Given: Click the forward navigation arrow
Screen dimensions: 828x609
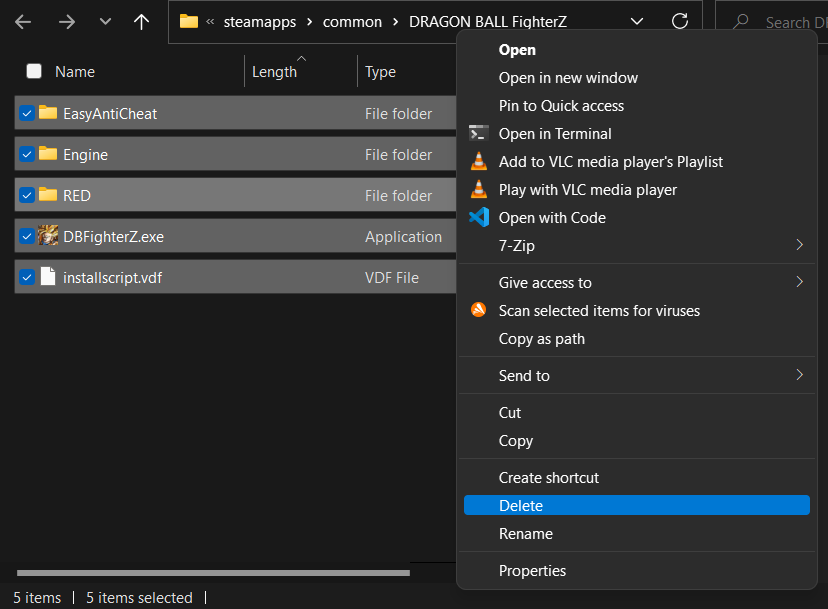Looking at the screenshot, I should pyautogui.click(x=67, y=22).
